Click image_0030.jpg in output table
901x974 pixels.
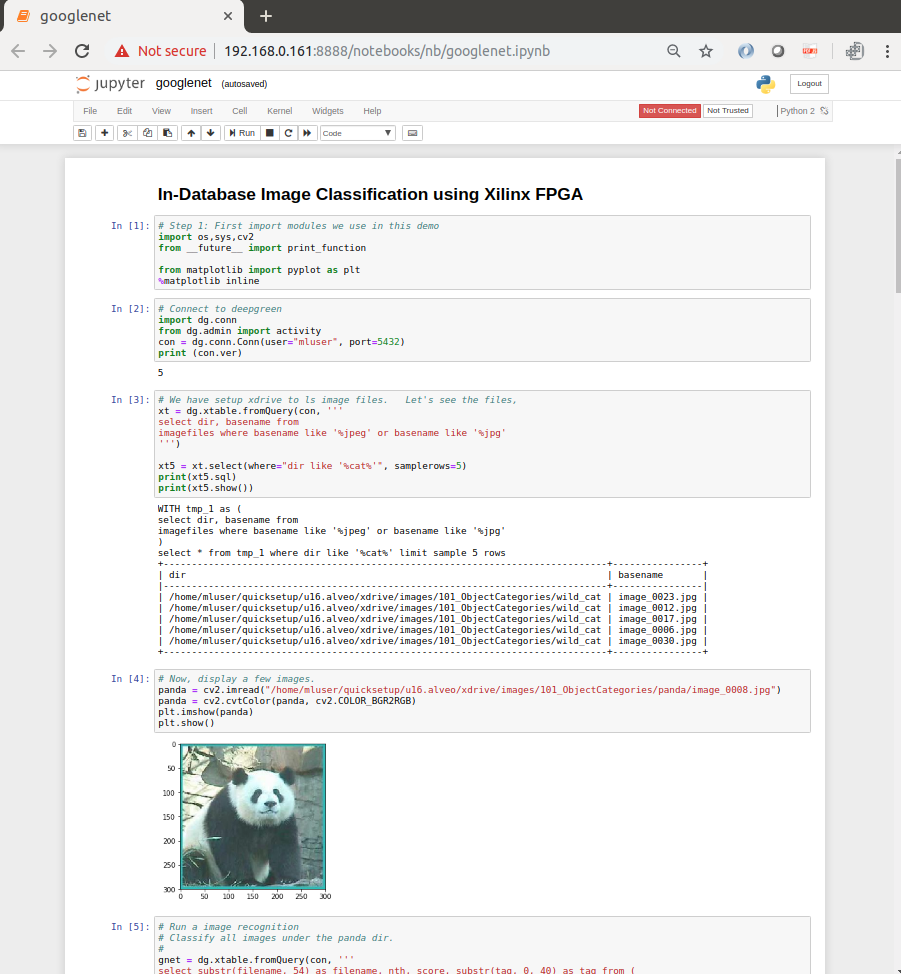click(x=657, y=641)
